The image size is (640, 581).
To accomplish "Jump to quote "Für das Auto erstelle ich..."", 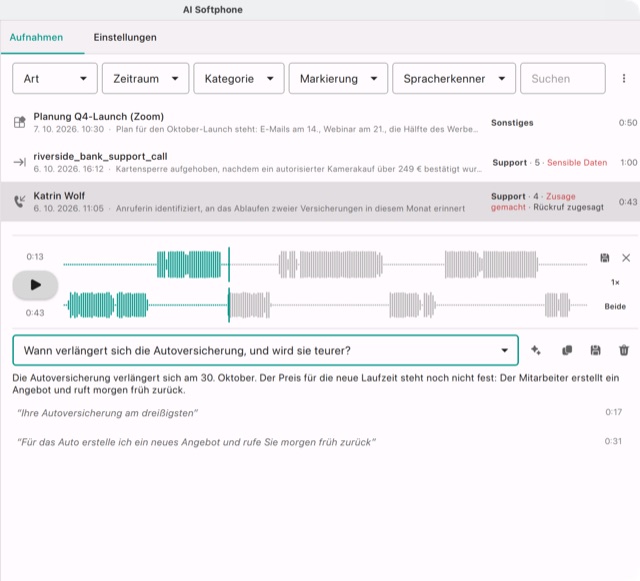I will click(x=196, y=442).
